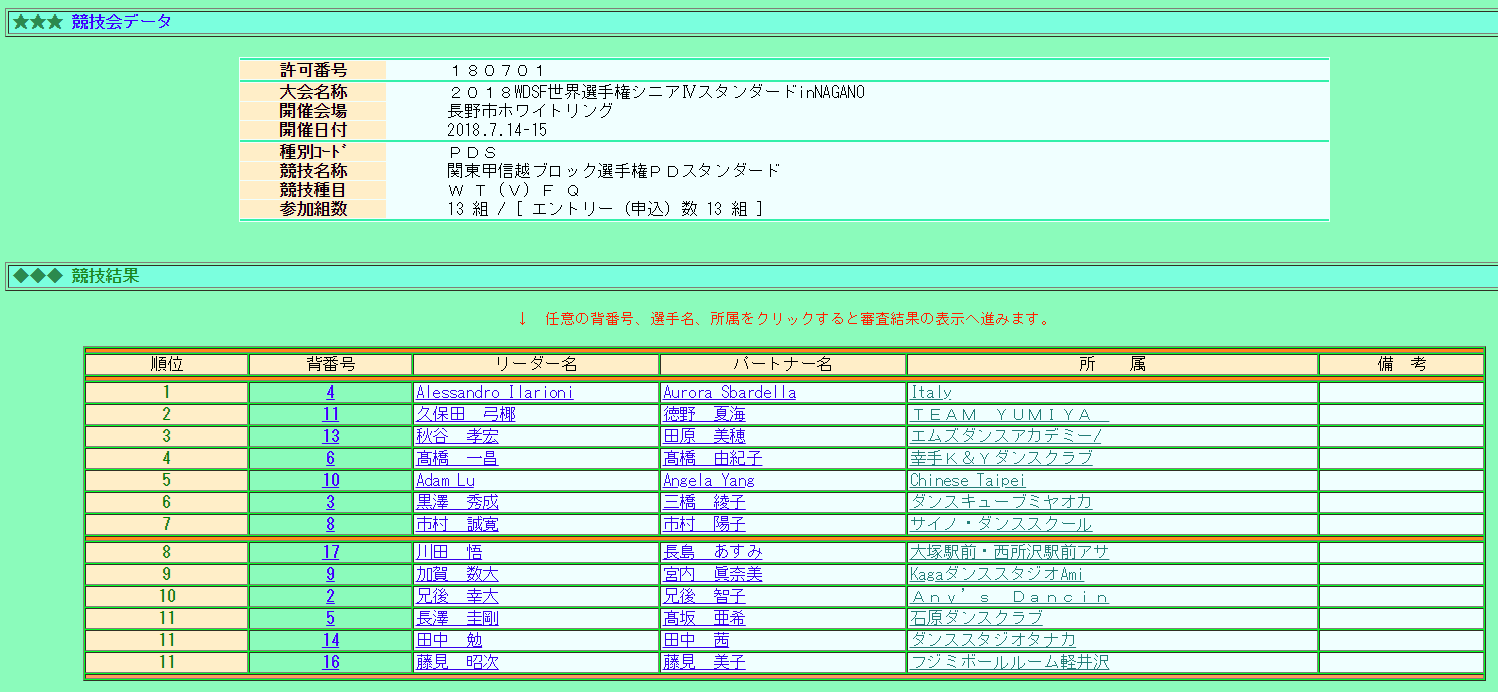Click bib number 16 link
This screenshot has height=692, width=1498.
coord(330,662)
